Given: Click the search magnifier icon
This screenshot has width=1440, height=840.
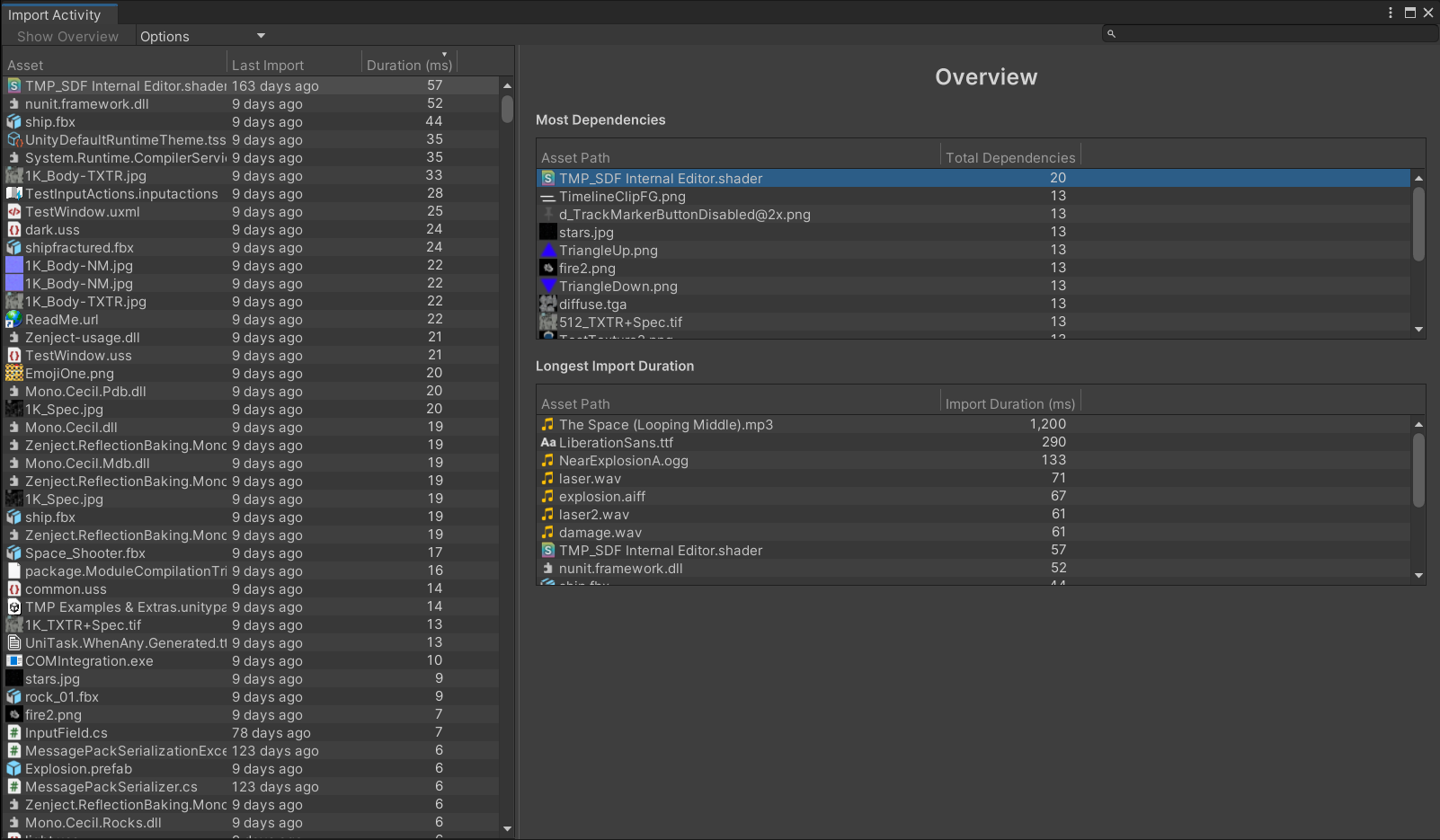Looking at the screenshot, I should 1111,34.
